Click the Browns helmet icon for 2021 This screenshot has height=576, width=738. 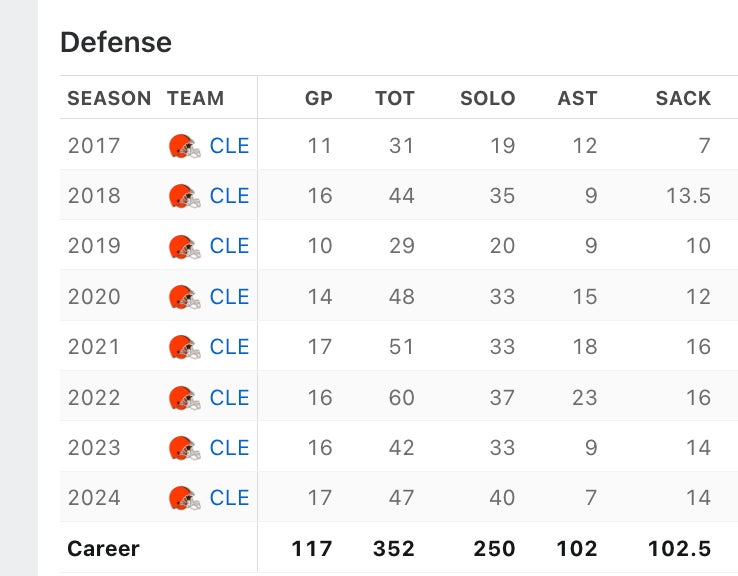(184, 347)
